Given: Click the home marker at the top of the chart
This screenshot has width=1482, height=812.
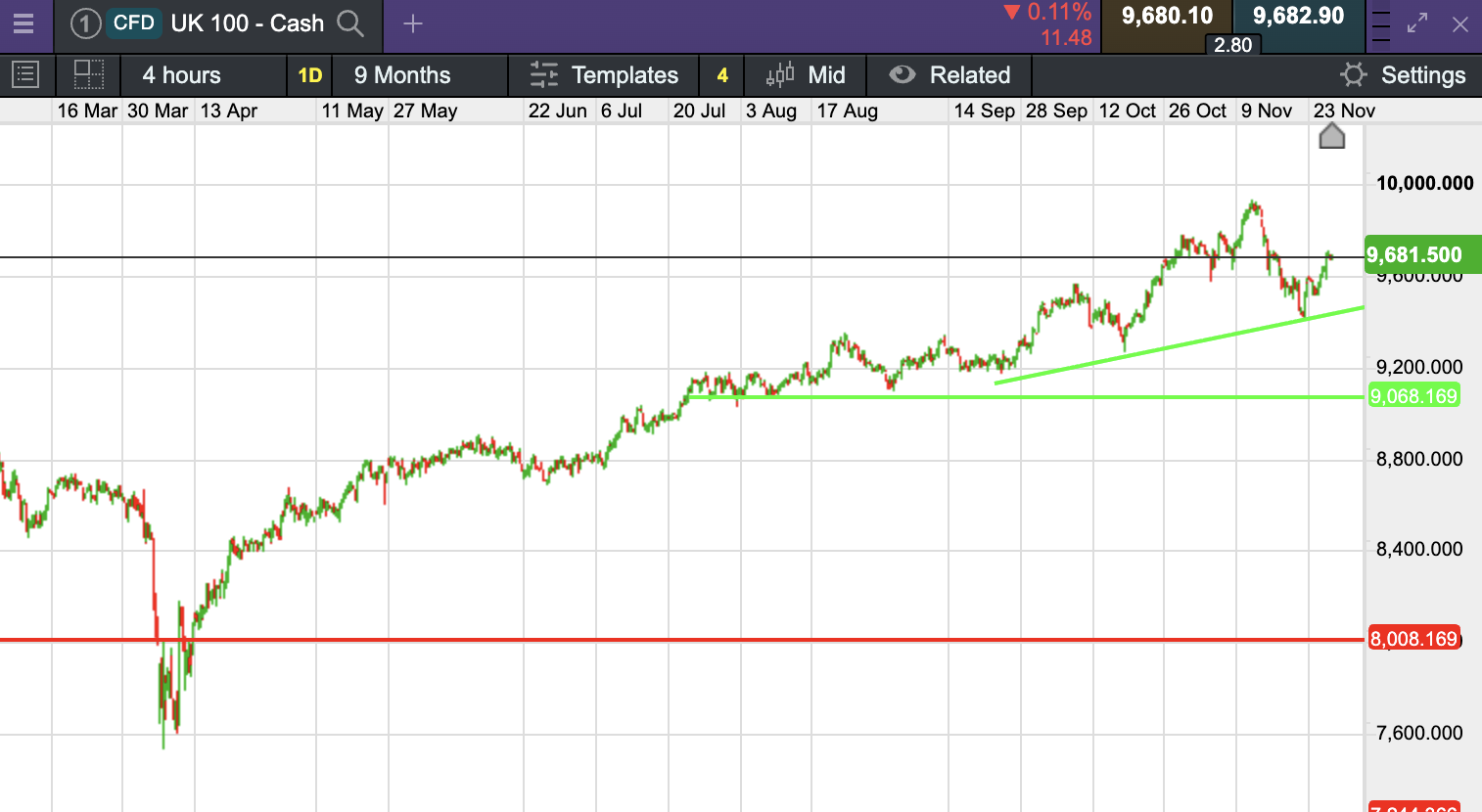Looking at the screenshot, I should click(1332, 136).
